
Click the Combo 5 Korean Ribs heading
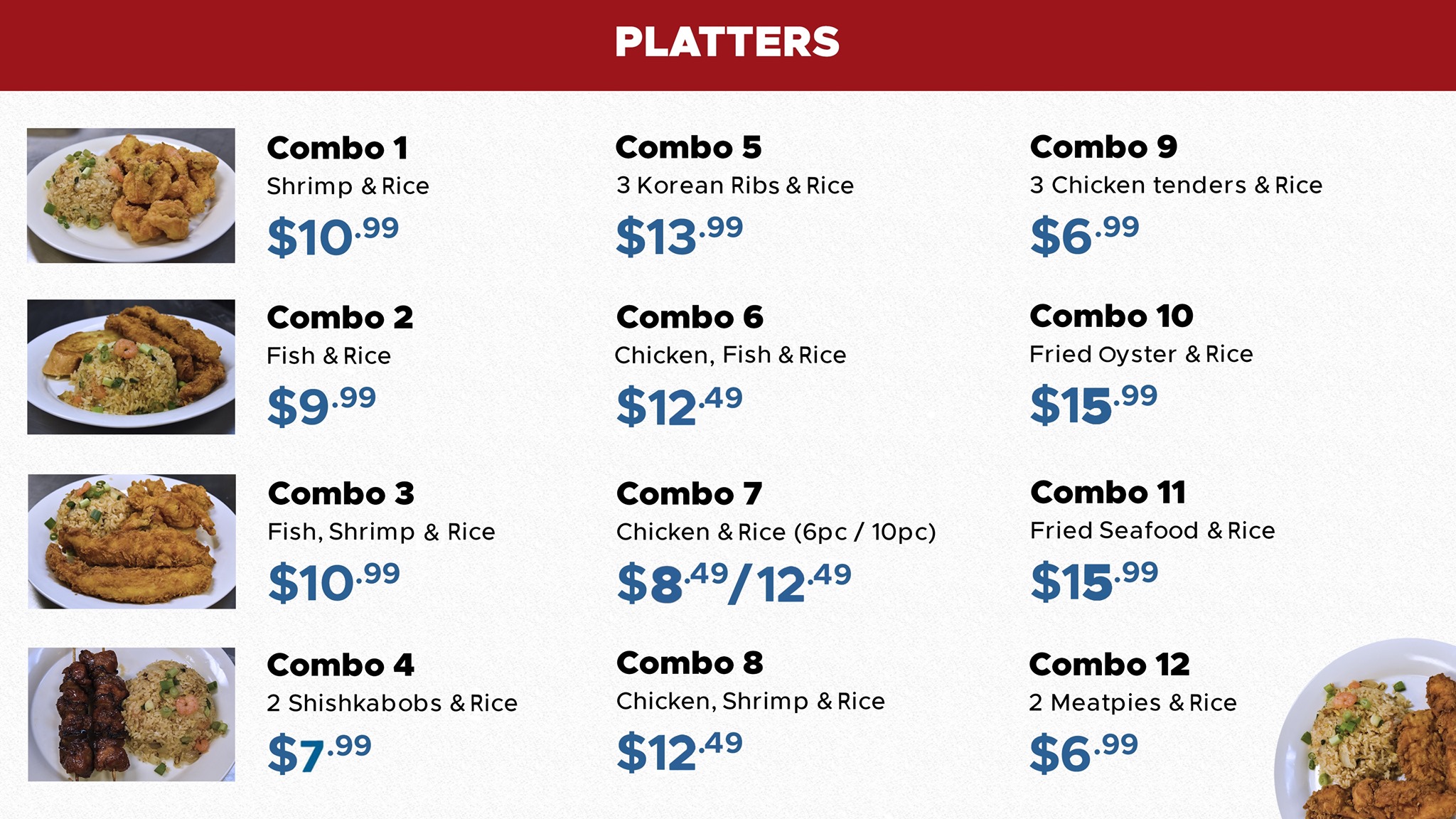tap(688, 148)
